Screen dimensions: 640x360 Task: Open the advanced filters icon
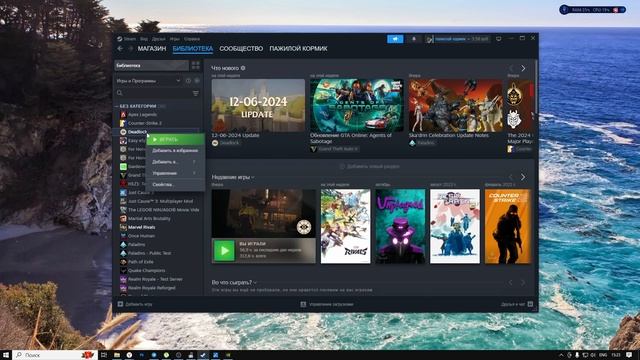[x=196, y=93]
